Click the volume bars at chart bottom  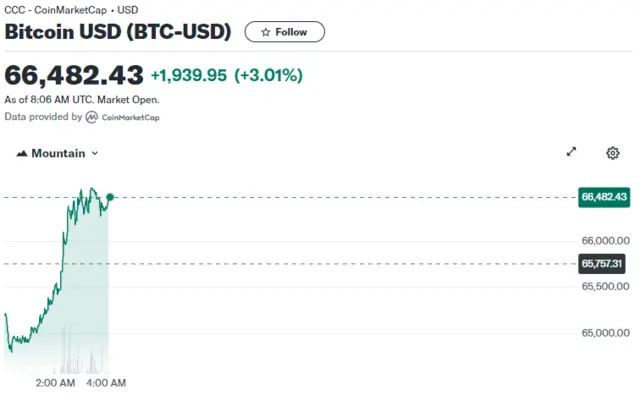[84, 351]
